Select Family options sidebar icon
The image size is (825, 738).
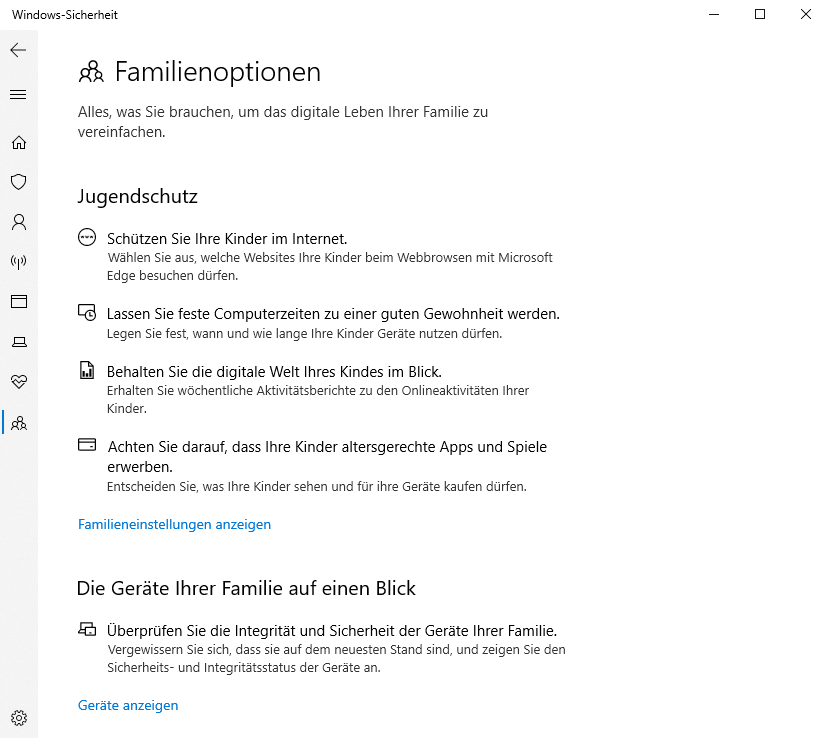[19, 423]
